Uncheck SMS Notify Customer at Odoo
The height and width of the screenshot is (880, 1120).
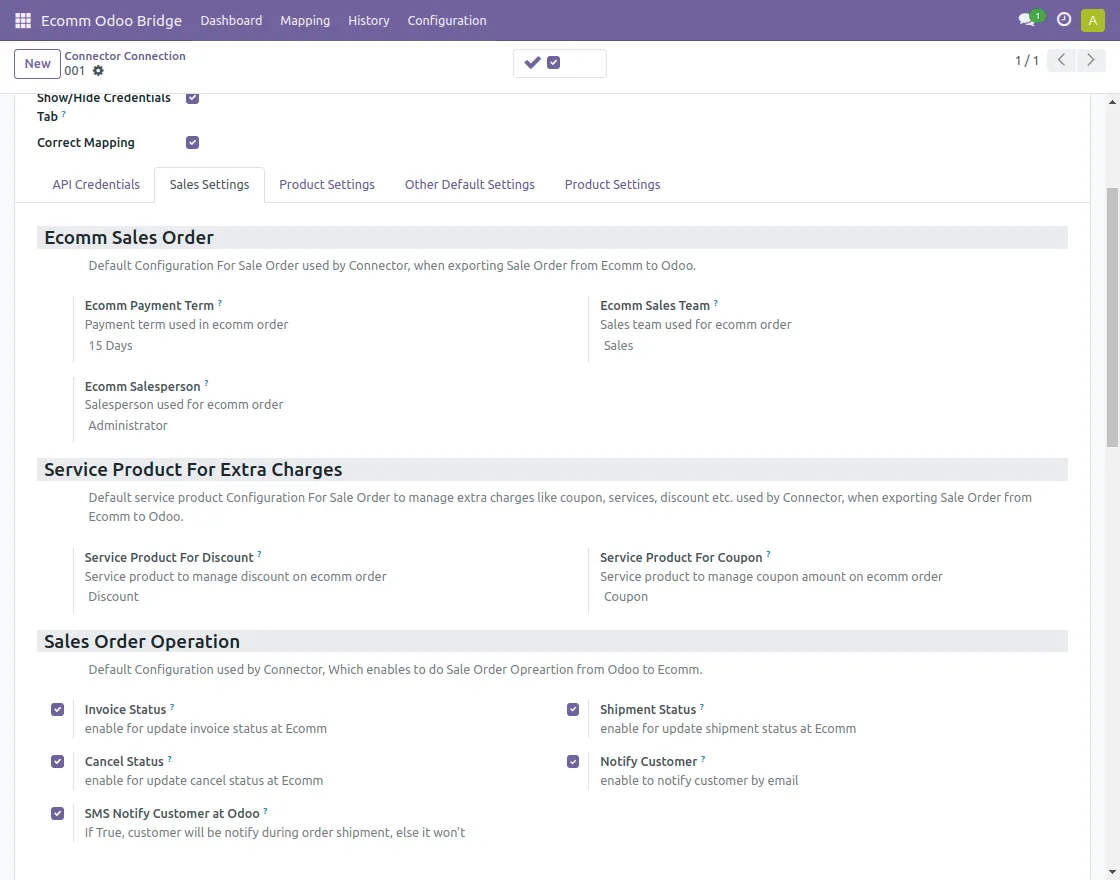click(x=58, y=814)
